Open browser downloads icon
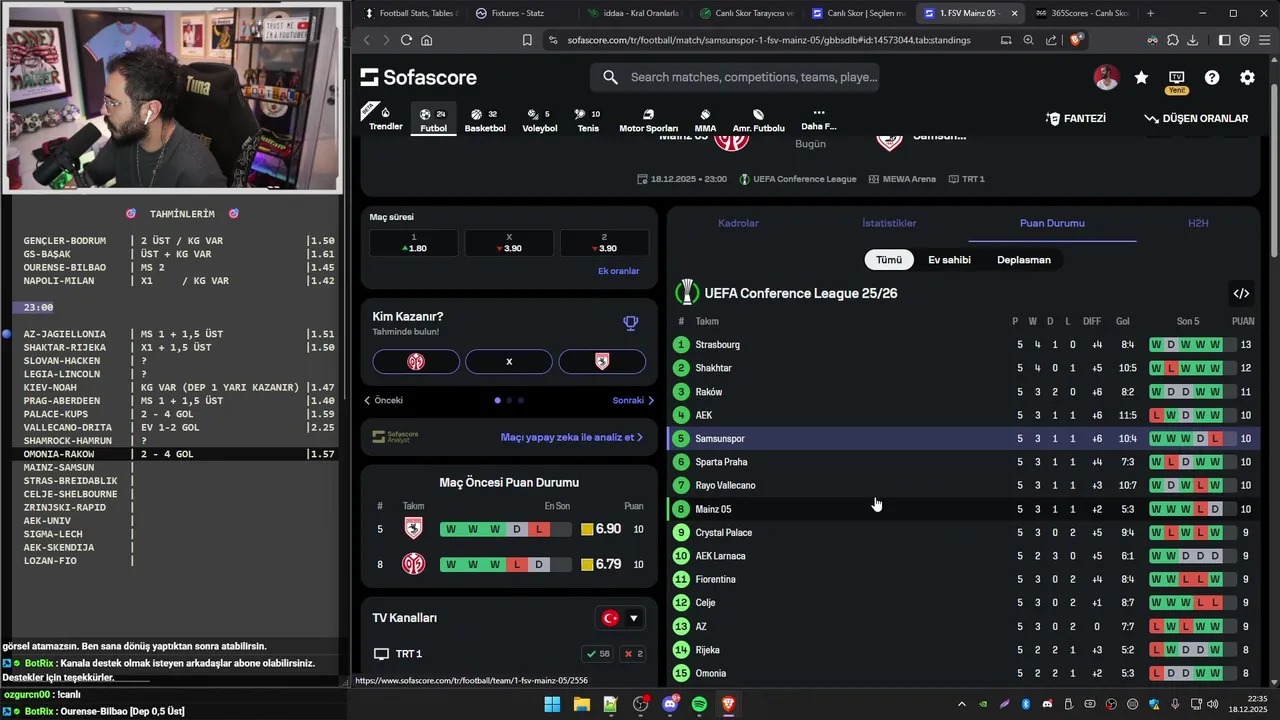Image resolution: width=1280 pixels, height=720 pixels. click(x=1193, y=40)
